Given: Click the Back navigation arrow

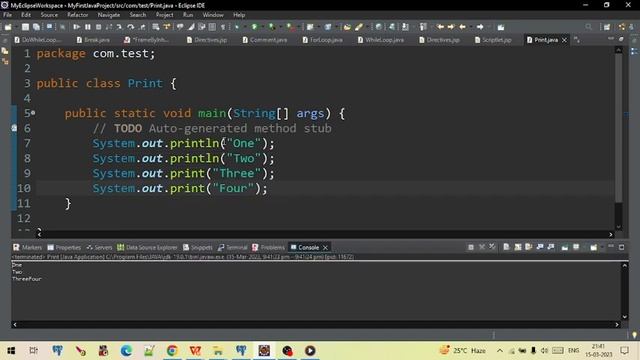Looking at the screenshot, I should click(x=462, y=27).
